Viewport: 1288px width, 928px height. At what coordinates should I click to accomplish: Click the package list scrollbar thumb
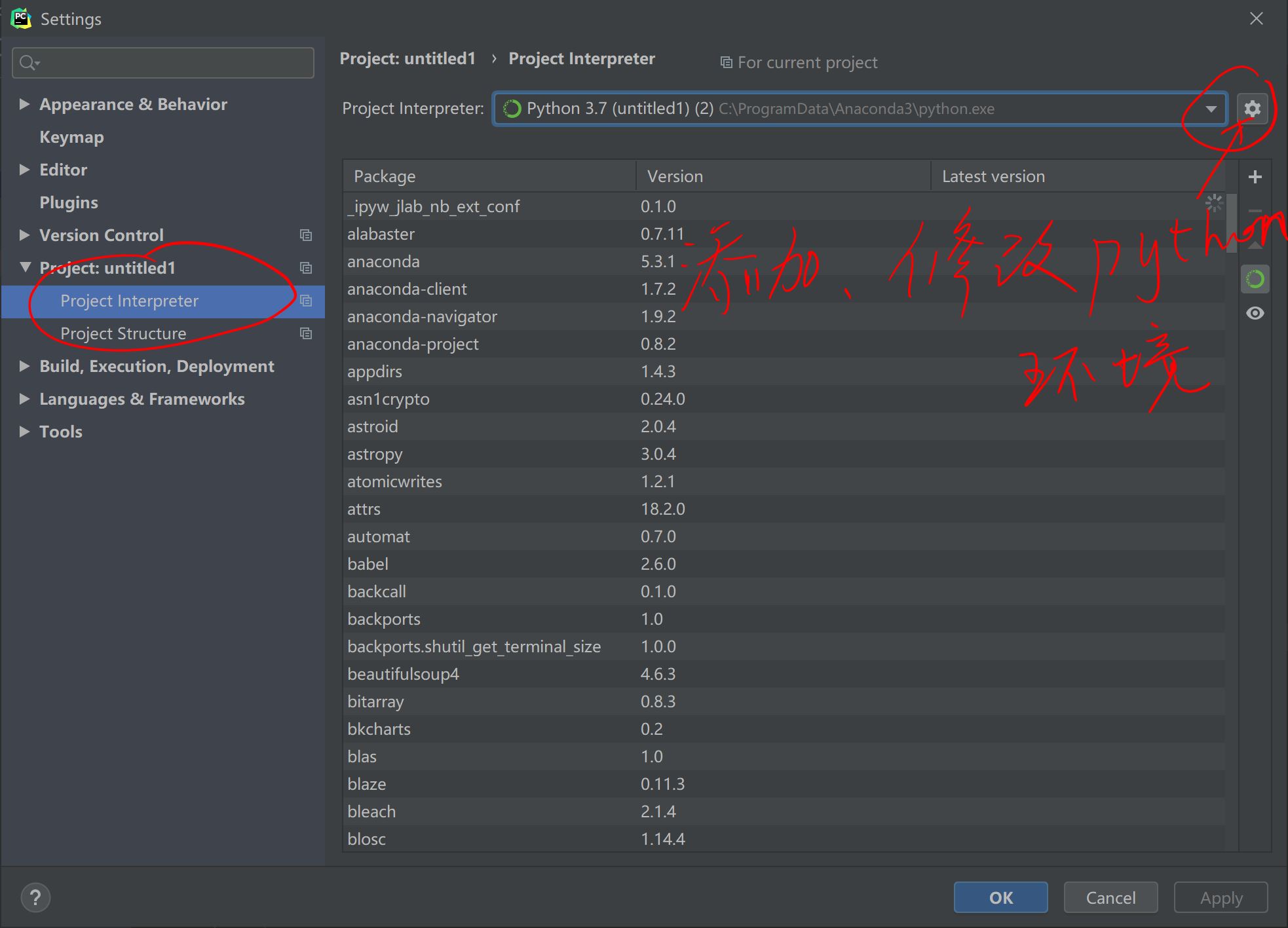click(1232, 223)
